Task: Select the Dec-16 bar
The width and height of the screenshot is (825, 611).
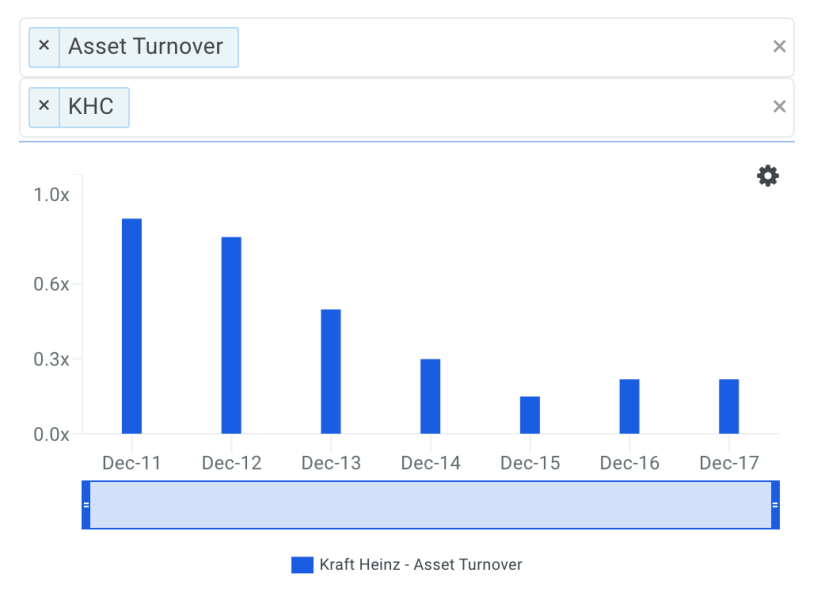Action: (x=629, y=406)
